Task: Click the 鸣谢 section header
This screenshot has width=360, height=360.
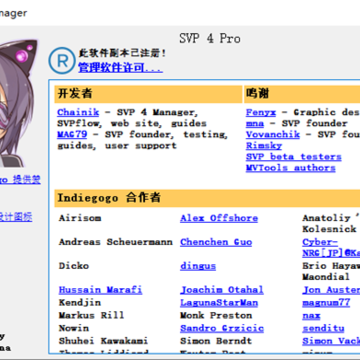Action: pyautogui.click(x=302, y=94)
